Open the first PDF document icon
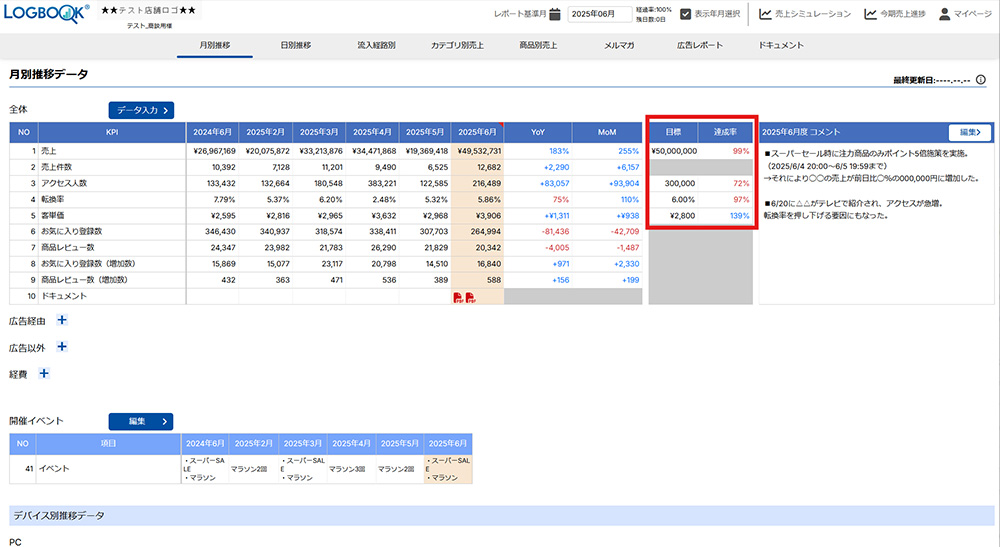1000x547 pixels. click(457, 297)
